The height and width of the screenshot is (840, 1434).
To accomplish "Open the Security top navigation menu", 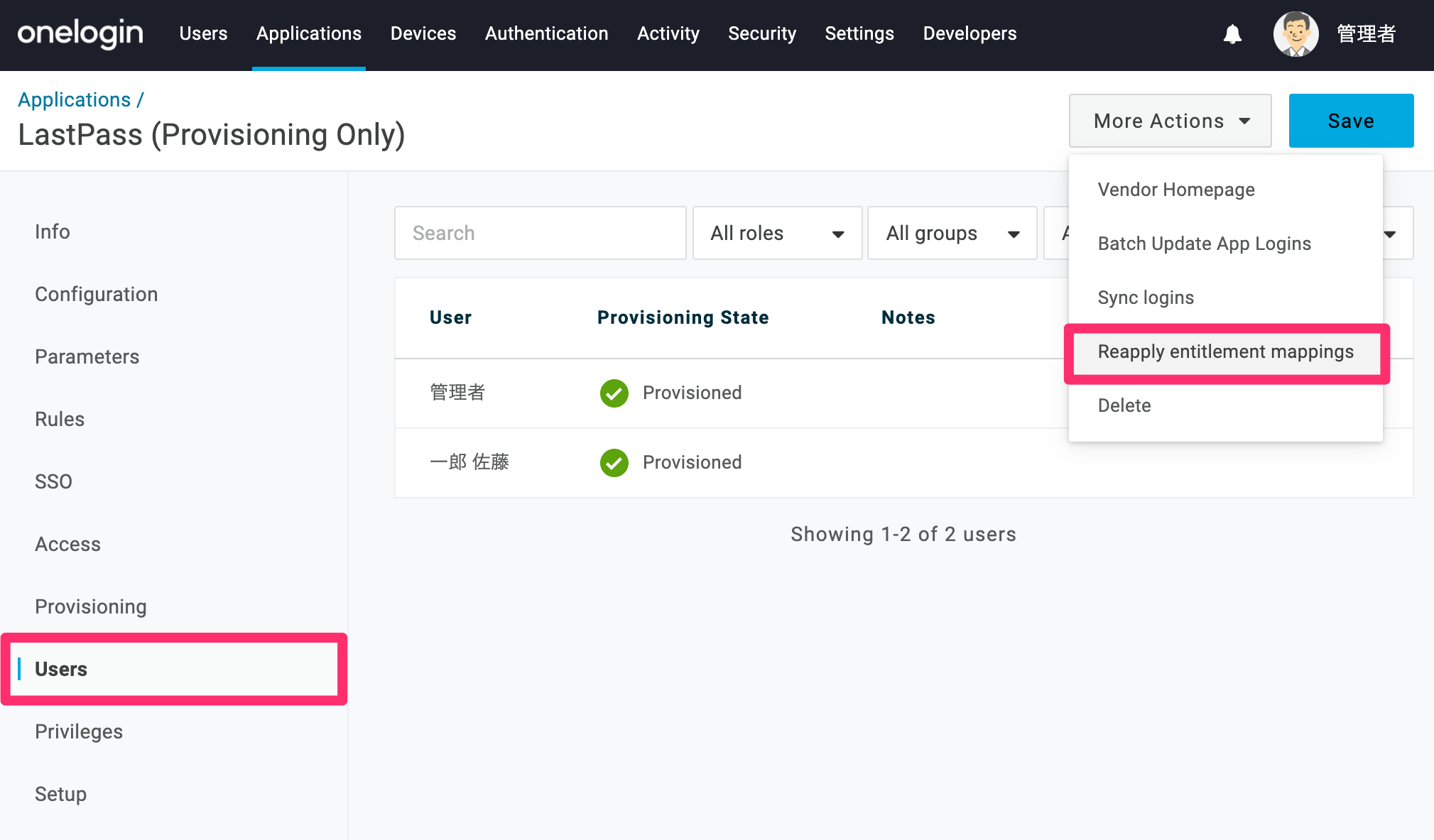I will pos(761,33).
